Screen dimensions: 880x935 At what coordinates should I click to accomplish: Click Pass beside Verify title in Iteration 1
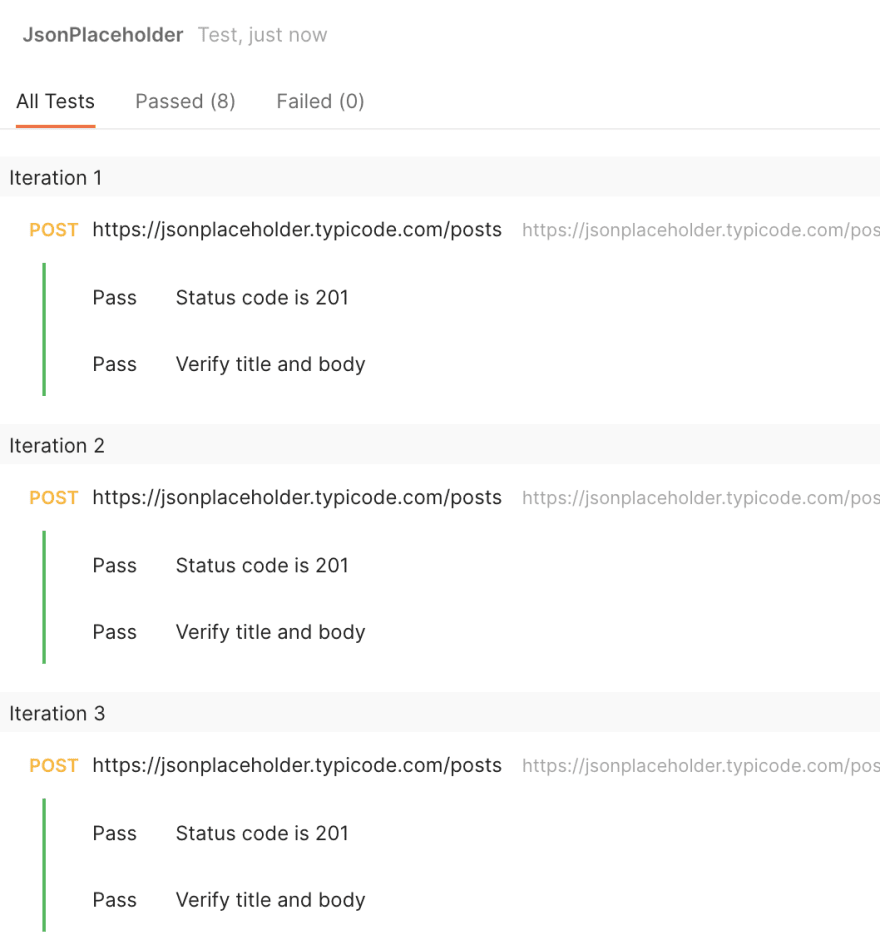point(114,364)
